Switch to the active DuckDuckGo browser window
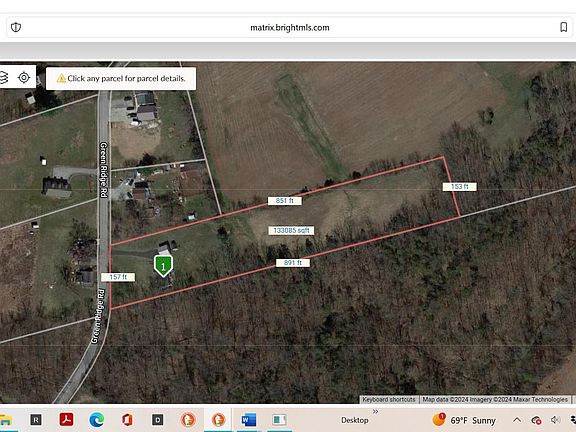 (x=218, y=420)
